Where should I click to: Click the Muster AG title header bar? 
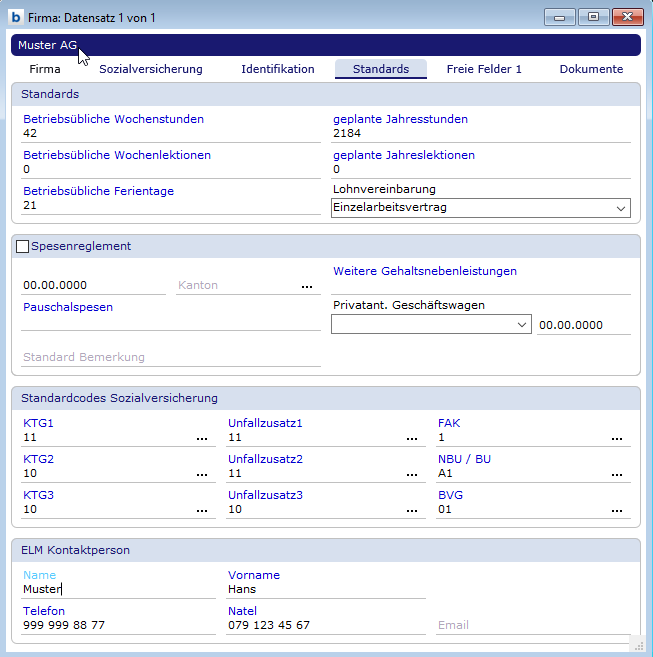point(326,45)
